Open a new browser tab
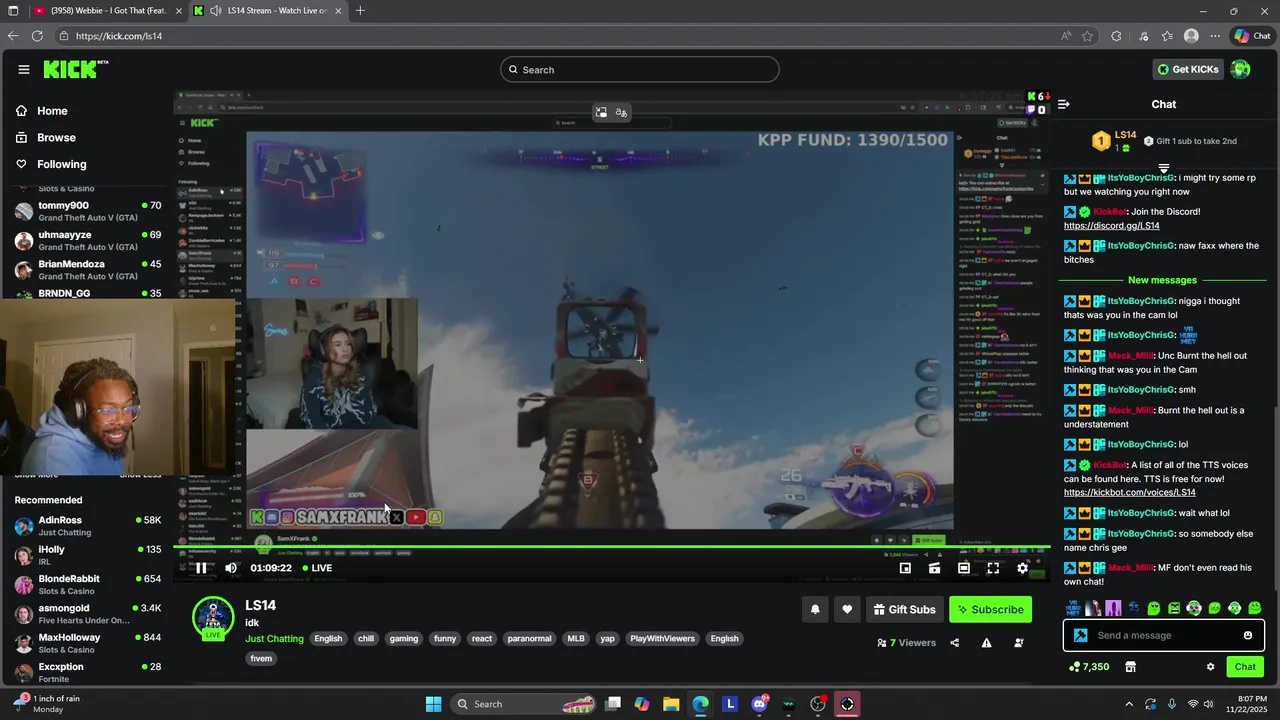 (360, 11)
